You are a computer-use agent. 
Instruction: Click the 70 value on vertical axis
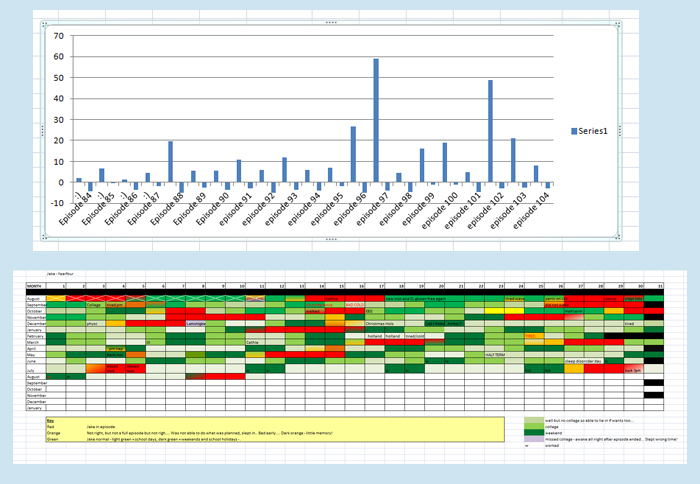[x=58, y=36]
